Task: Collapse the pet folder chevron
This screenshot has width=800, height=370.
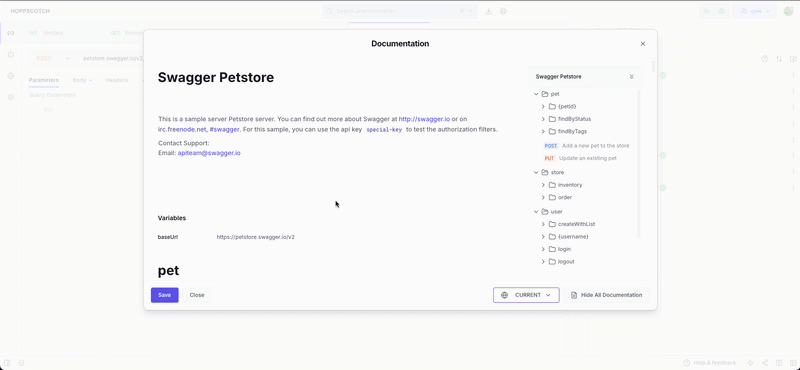Action: (536, 94)
